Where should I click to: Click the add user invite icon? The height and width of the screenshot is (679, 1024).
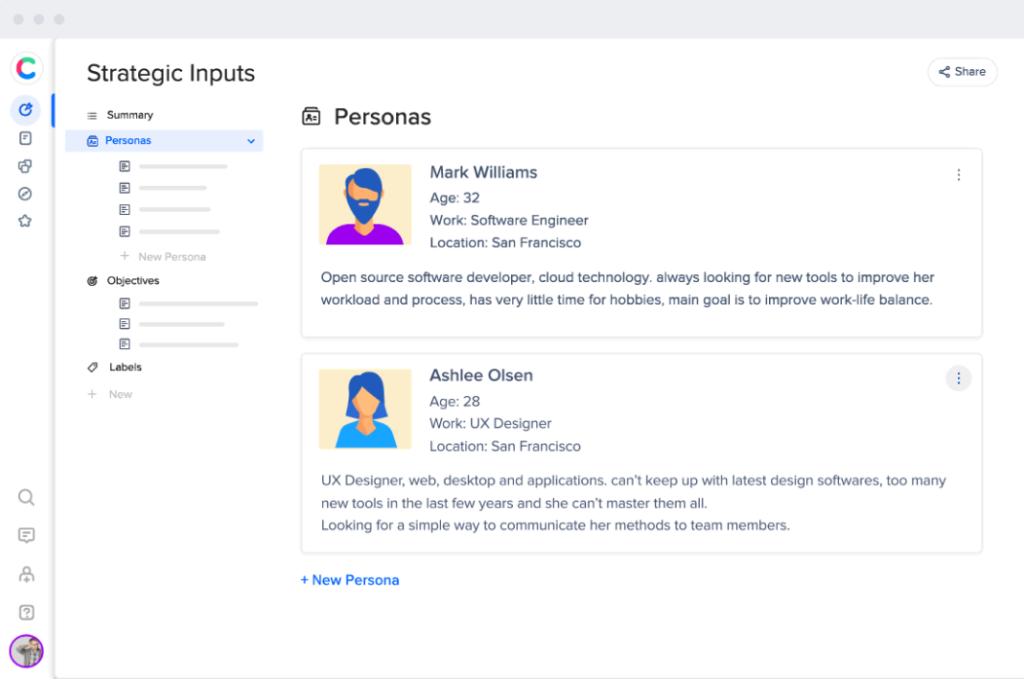click(27, 574)
